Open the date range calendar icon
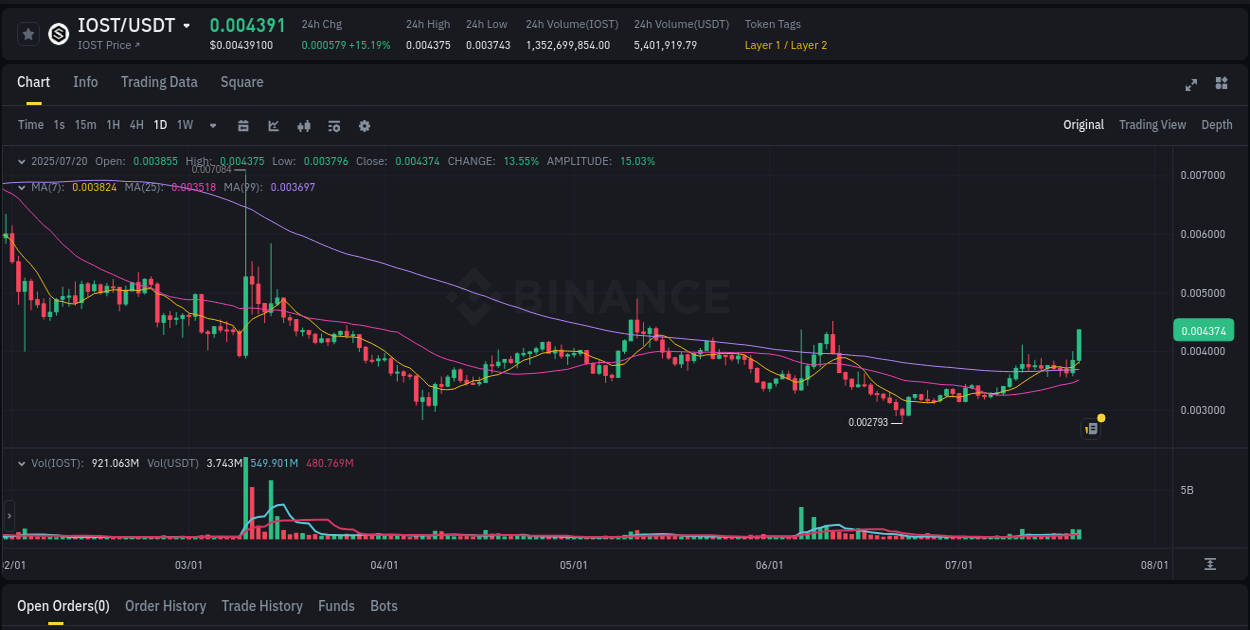The image size is (1250, 630). tap(243, 126)
